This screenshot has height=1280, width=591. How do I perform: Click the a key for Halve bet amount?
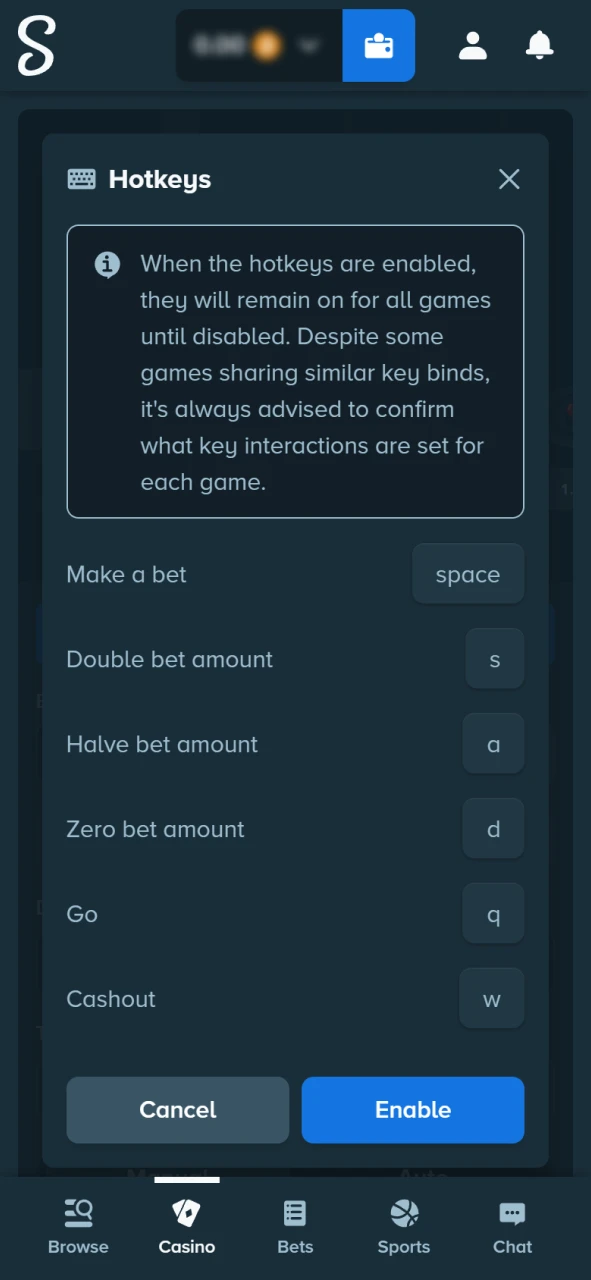(x=493, y=744)
